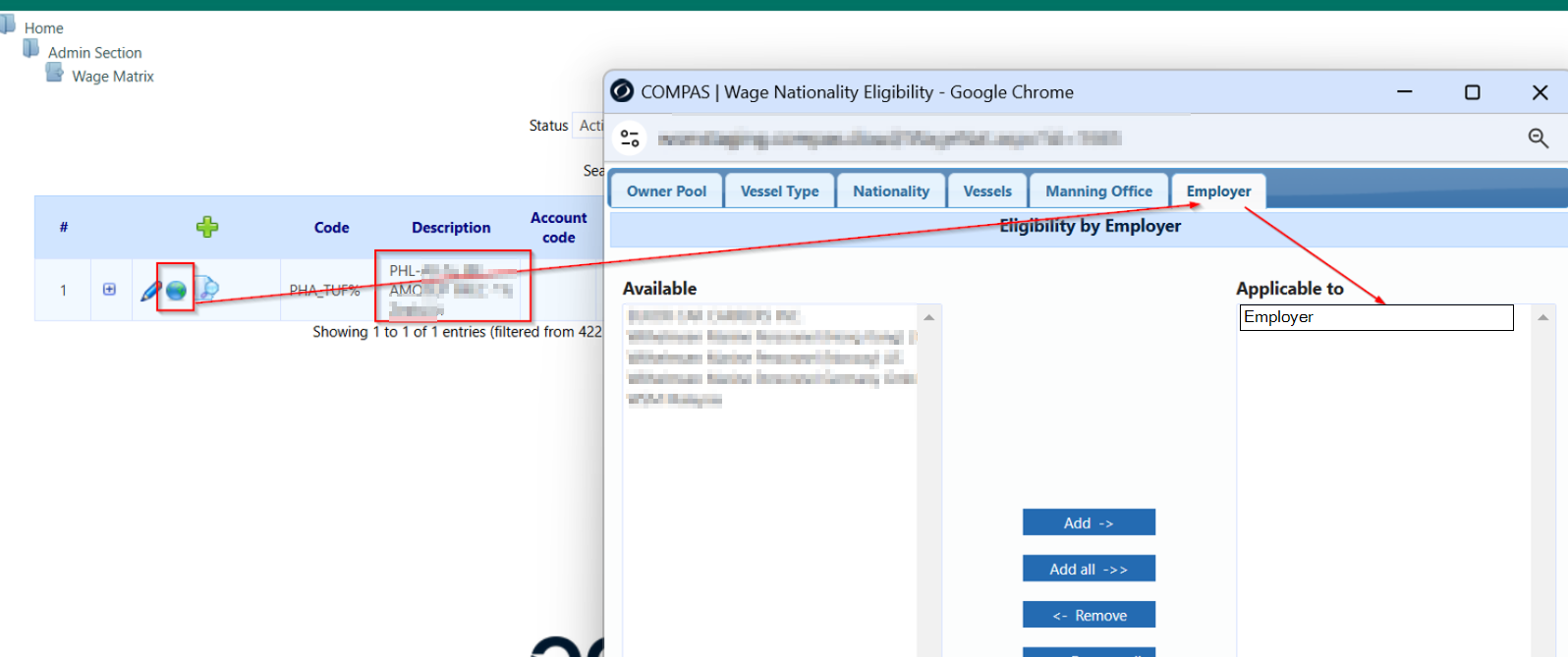Open the Nationality tab
Viewport: 1568px width, 657px height.
(x=890, y=192)
